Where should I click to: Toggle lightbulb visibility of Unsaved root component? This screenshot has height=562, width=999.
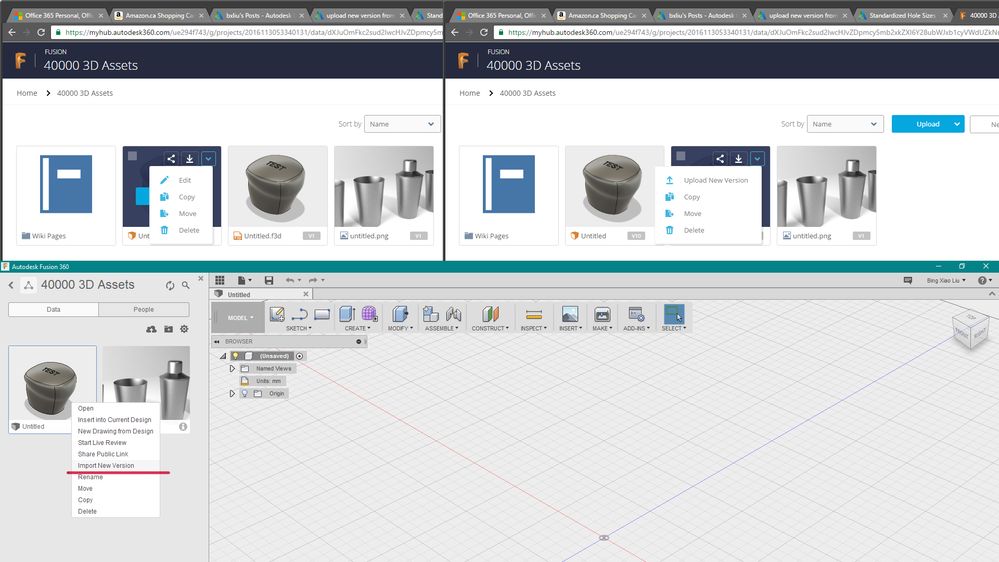[236, 356]
